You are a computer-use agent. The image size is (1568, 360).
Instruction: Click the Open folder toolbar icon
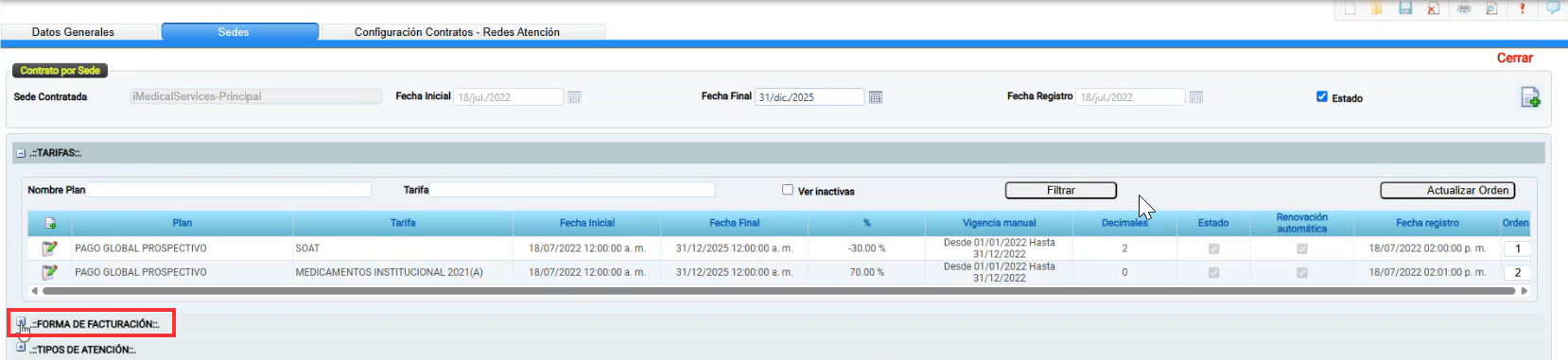1377,9
